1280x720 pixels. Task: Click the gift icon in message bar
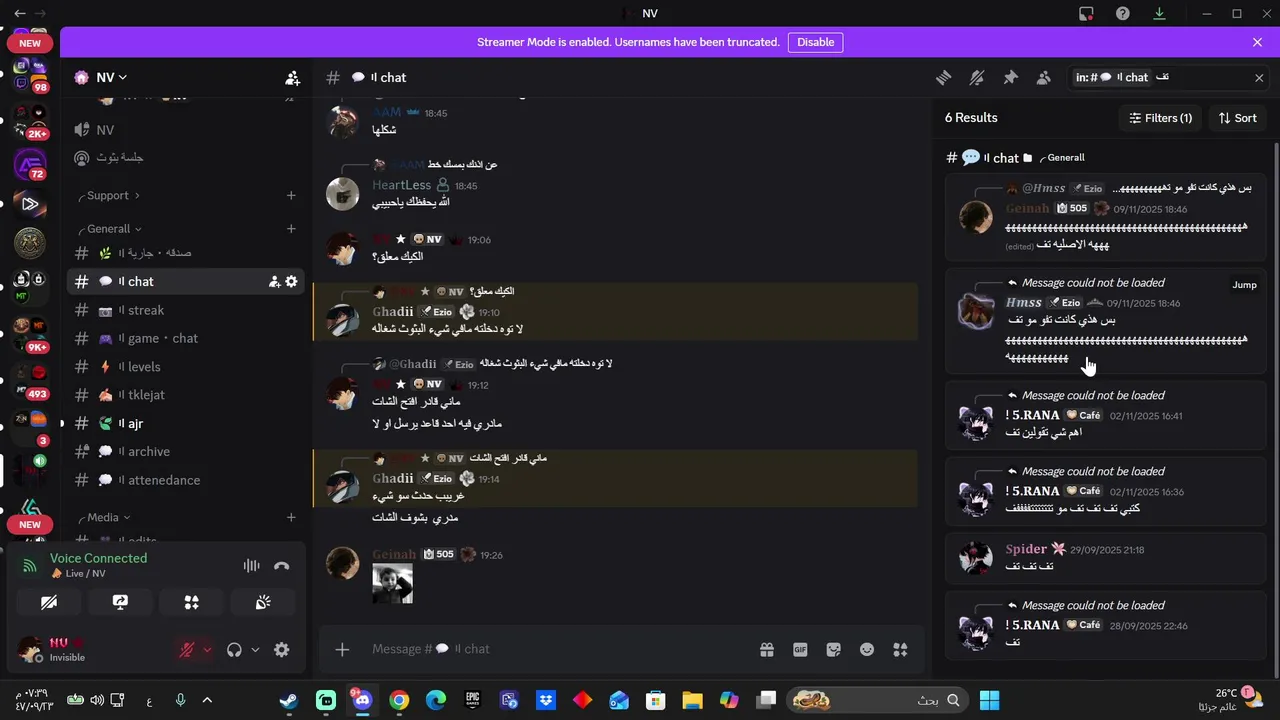[766, 649]
